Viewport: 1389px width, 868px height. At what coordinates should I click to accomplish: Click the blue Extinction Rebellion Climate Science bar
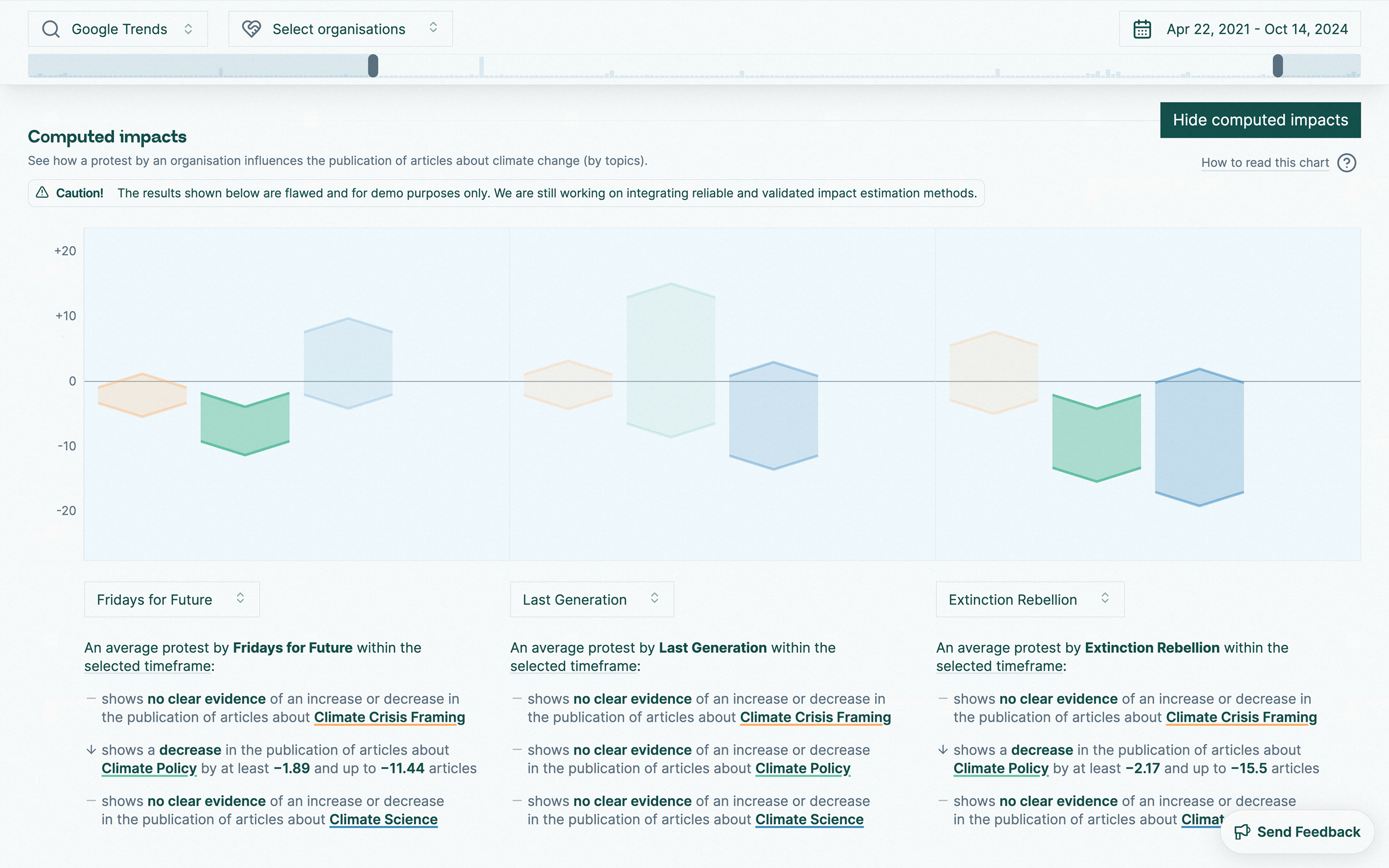click(1199, 437)
